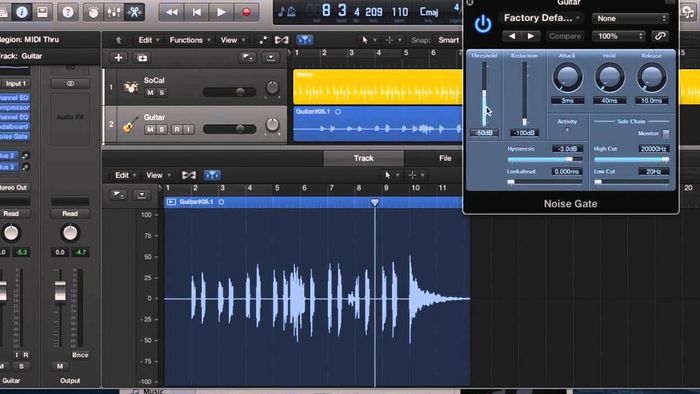Screen dimensions: 700x394
Task: Toggle Flex icon in tracks toolbar
Action: click(281, 40)
